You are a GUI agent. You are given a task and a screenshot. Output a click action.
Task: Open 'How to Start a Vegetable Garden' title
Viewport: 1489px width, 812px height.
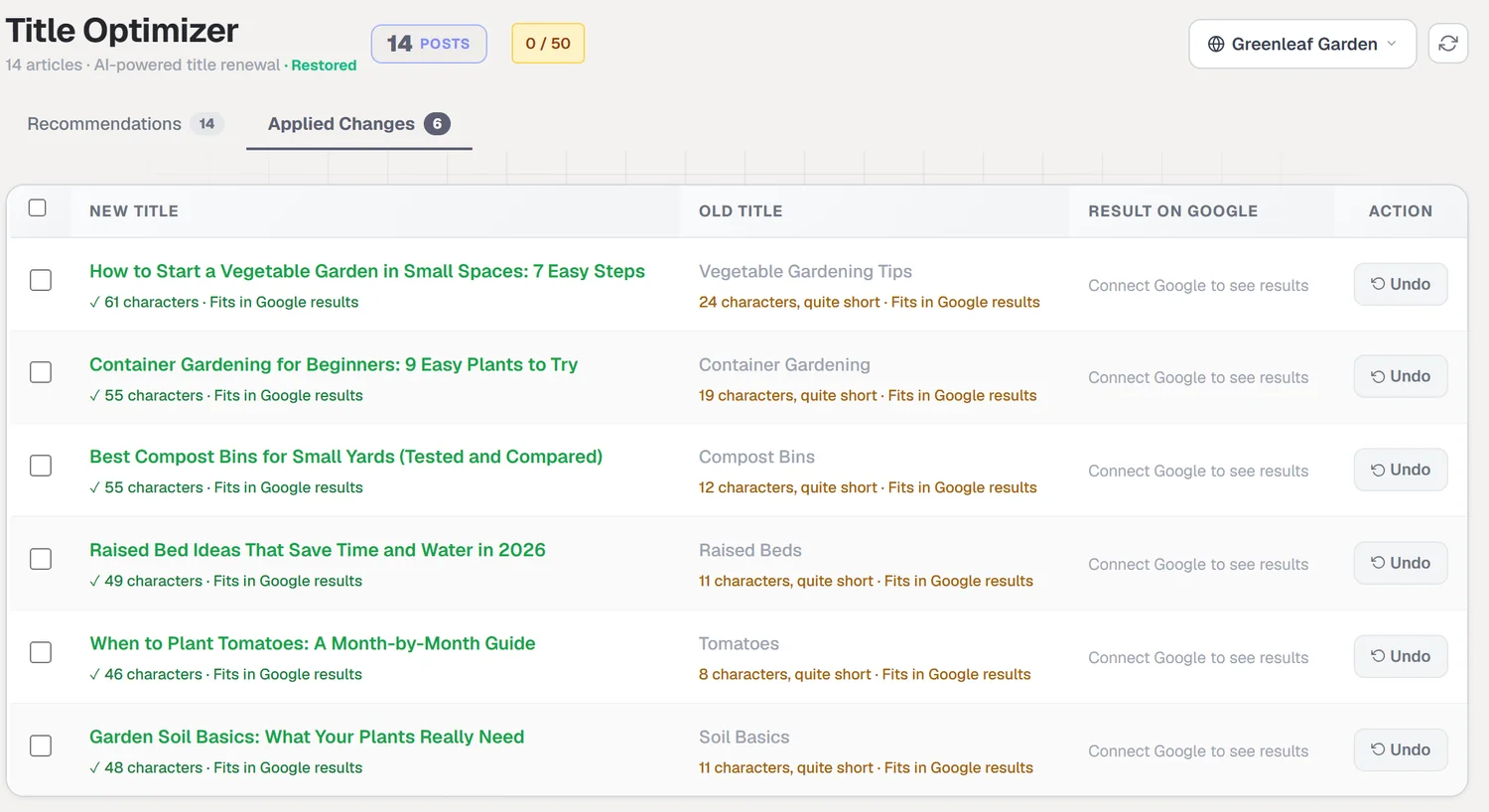click(367, 271)
